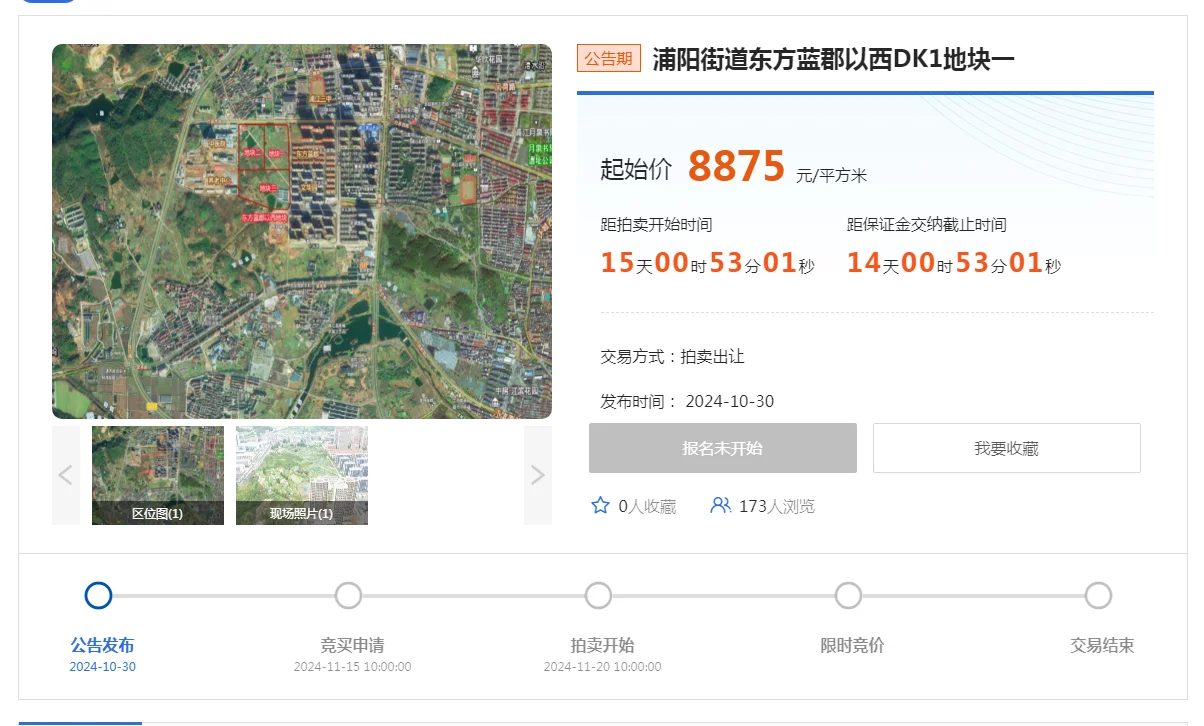Click the 交易方式：拍卖出让 text
Screen dimensions: 1204x726
[672, 357]
